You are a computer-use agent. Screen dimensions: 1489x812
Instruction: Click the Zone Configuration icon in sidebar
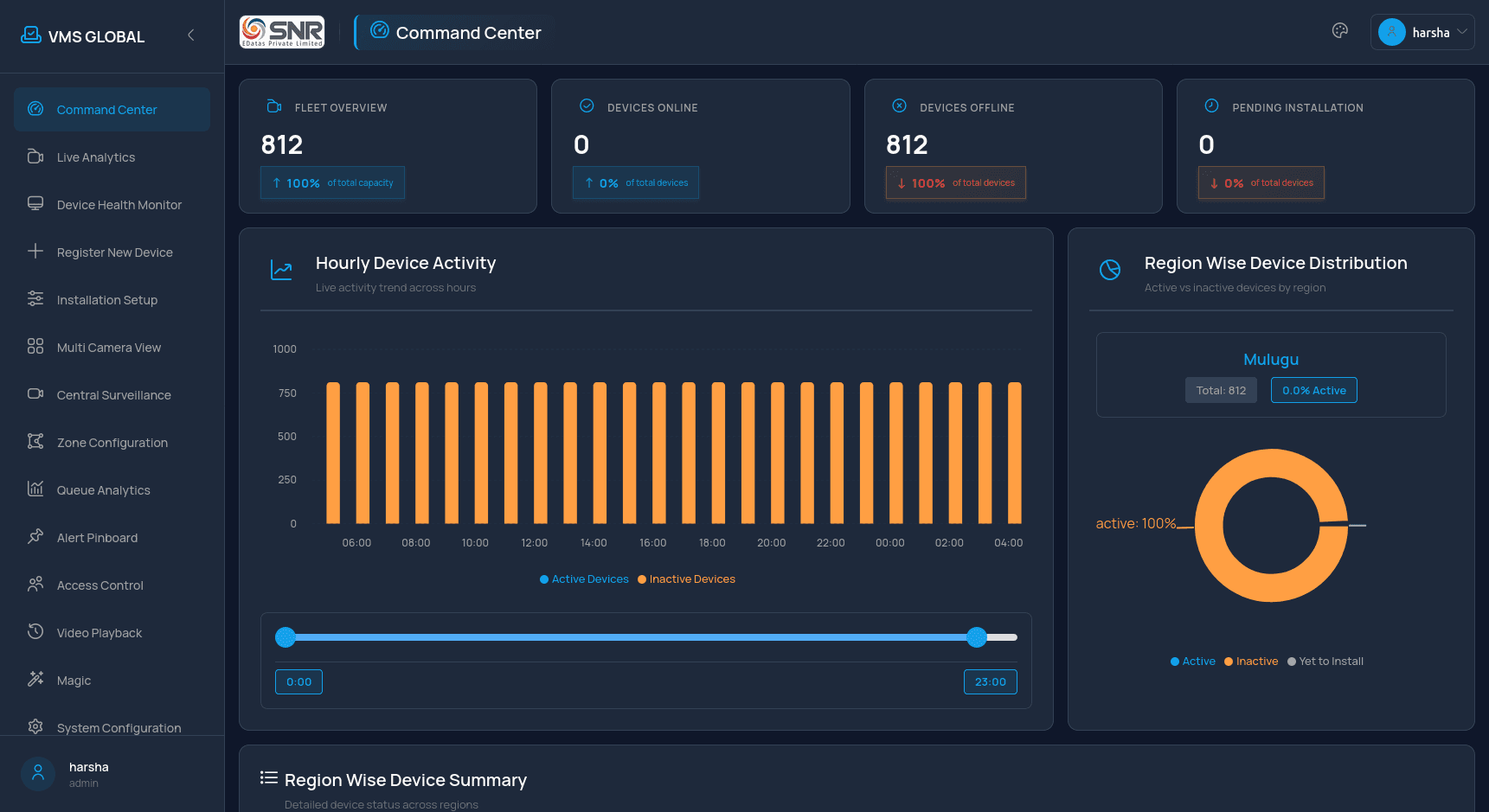click(x=35, y=442)
